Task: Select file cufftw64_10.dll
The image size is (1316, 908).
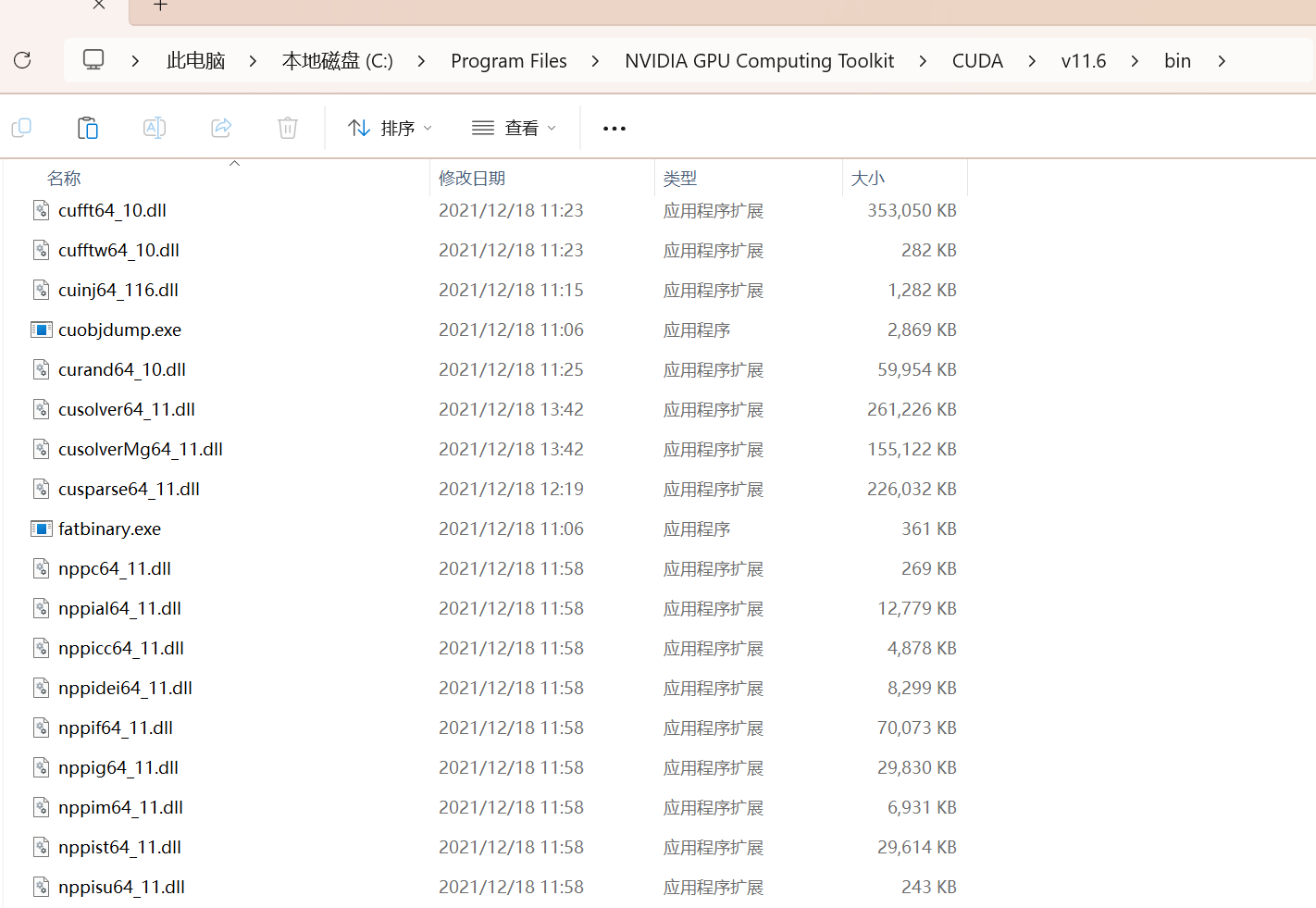Action: (x=118, y=250)
